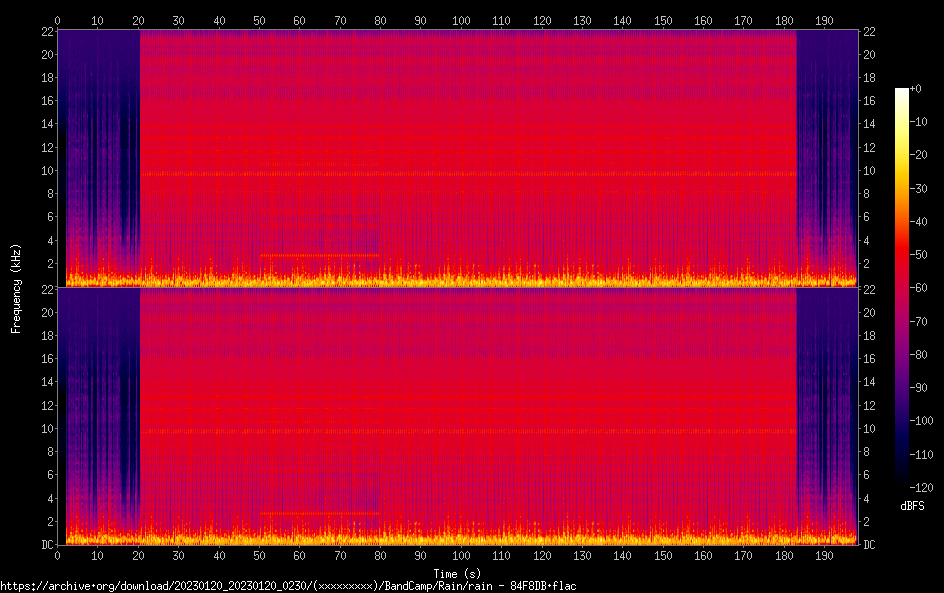
Task: Click the 'Time (s)' axis label
Action: (x=456, y=573)
